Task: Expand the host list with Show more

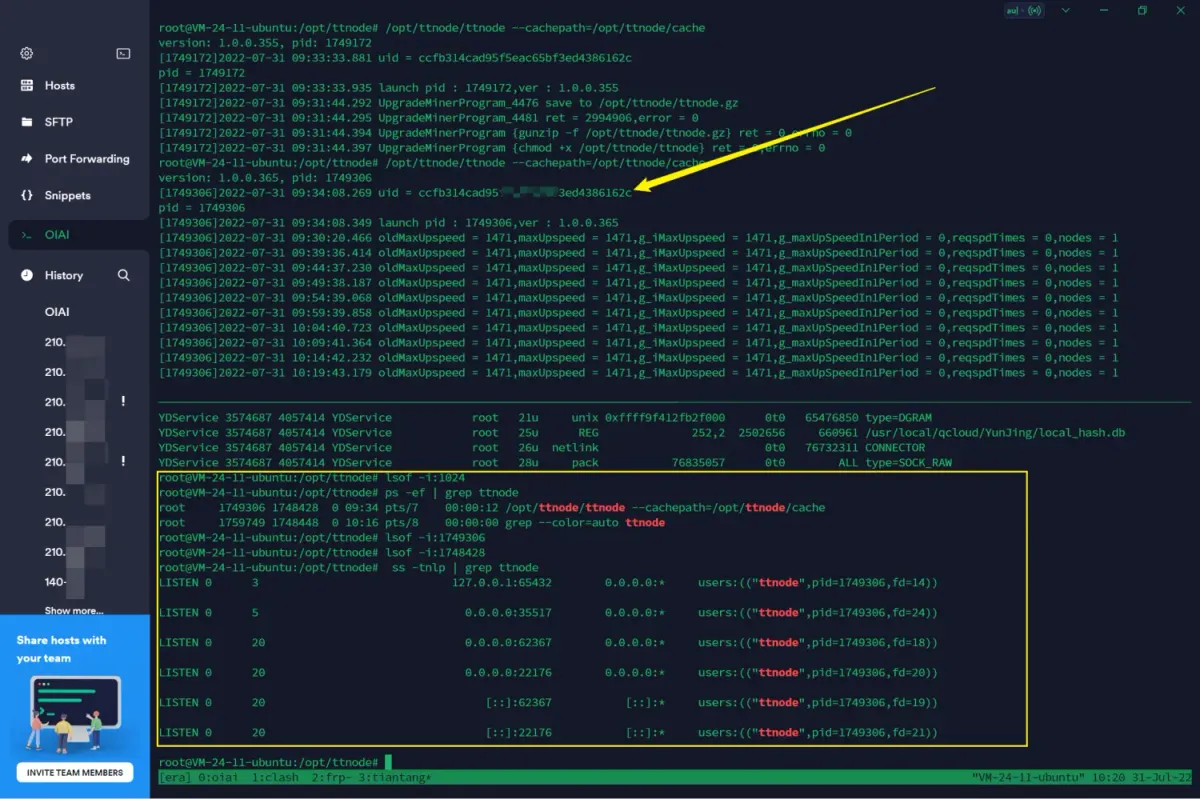Action: tap(75, 610)
